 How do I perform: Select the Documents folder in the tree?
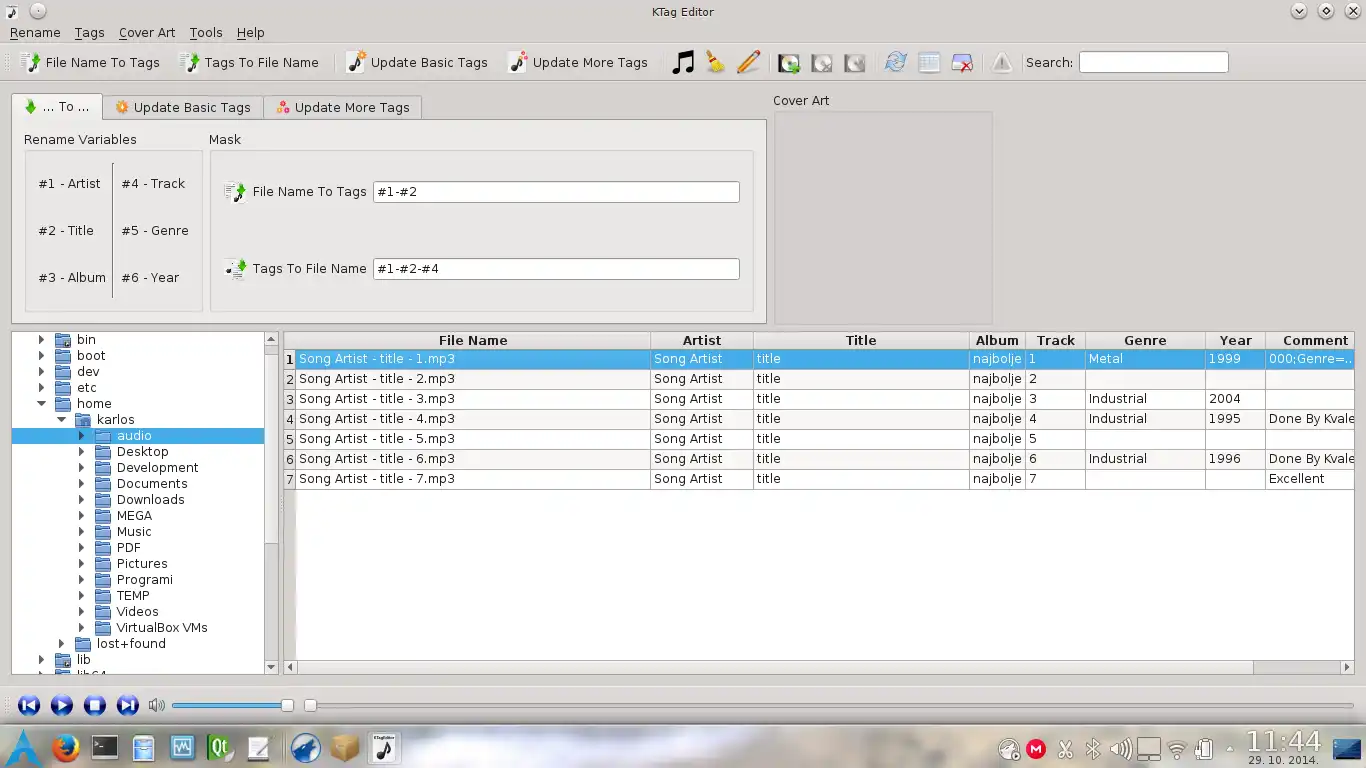(152, 484)
